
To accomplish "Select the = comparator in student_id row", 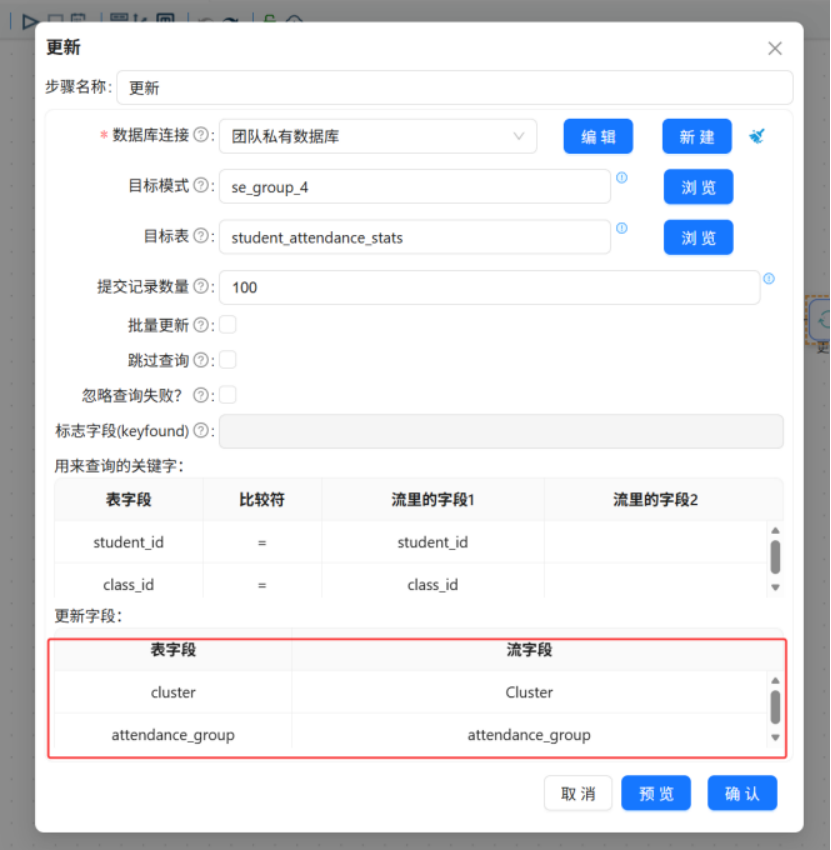I will click(262, 542).
